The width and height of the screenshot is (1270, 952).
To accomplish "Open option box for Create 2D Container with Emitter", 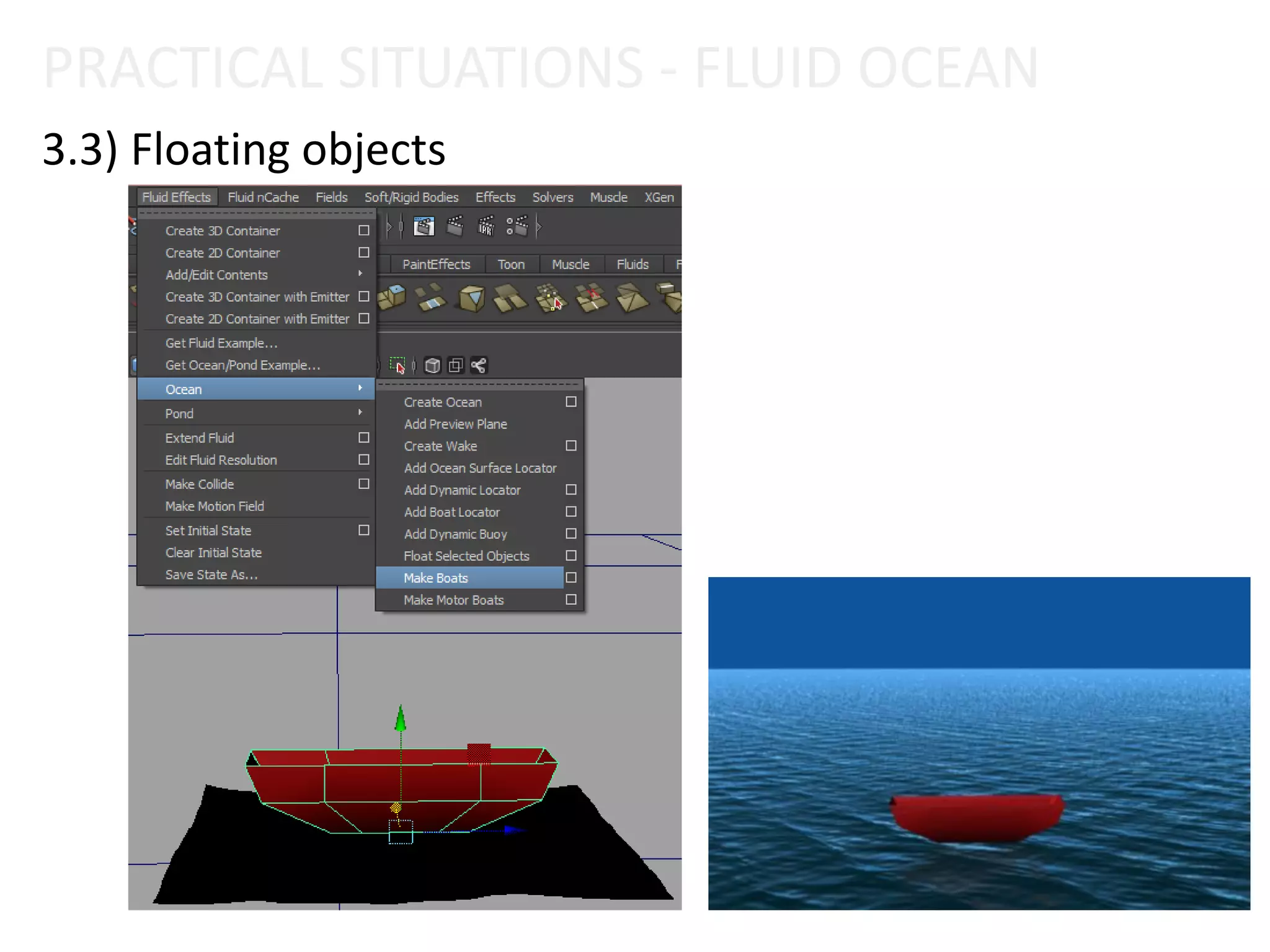I will pyautogui.click(x=364, y=319).
